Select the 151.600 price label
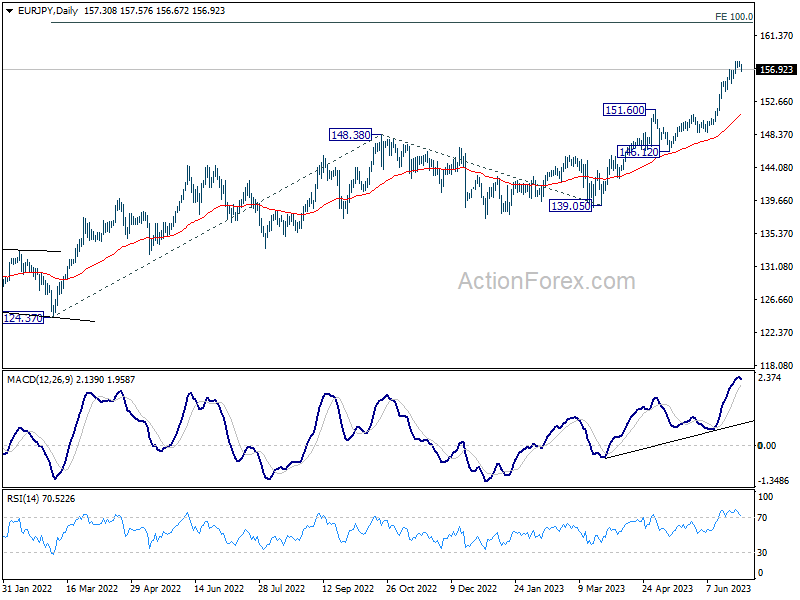This screenshot has width=800, height=600. coord(624,110)
